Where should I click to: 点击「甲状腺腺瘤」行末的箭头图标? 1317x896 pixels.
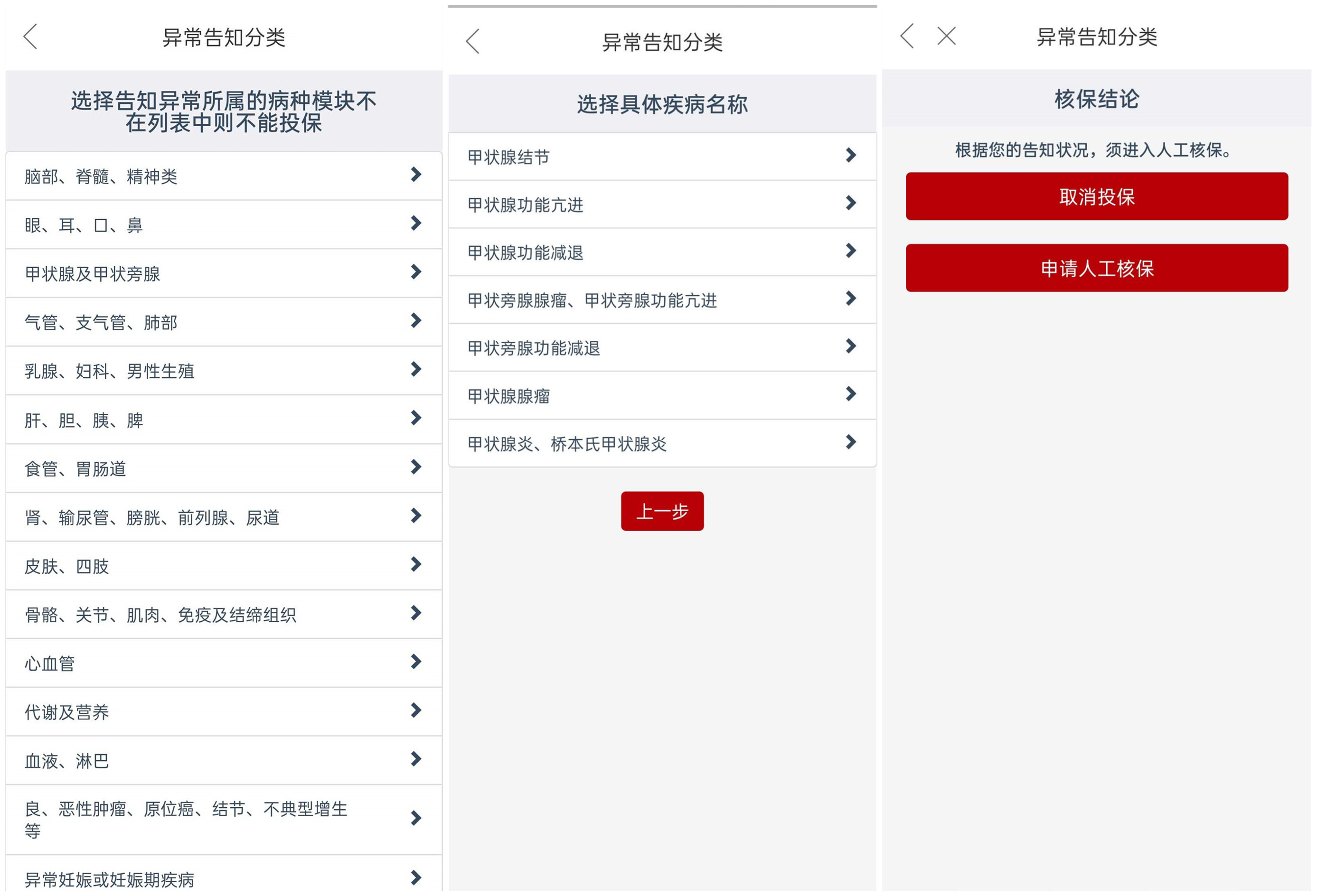(849, 395)
